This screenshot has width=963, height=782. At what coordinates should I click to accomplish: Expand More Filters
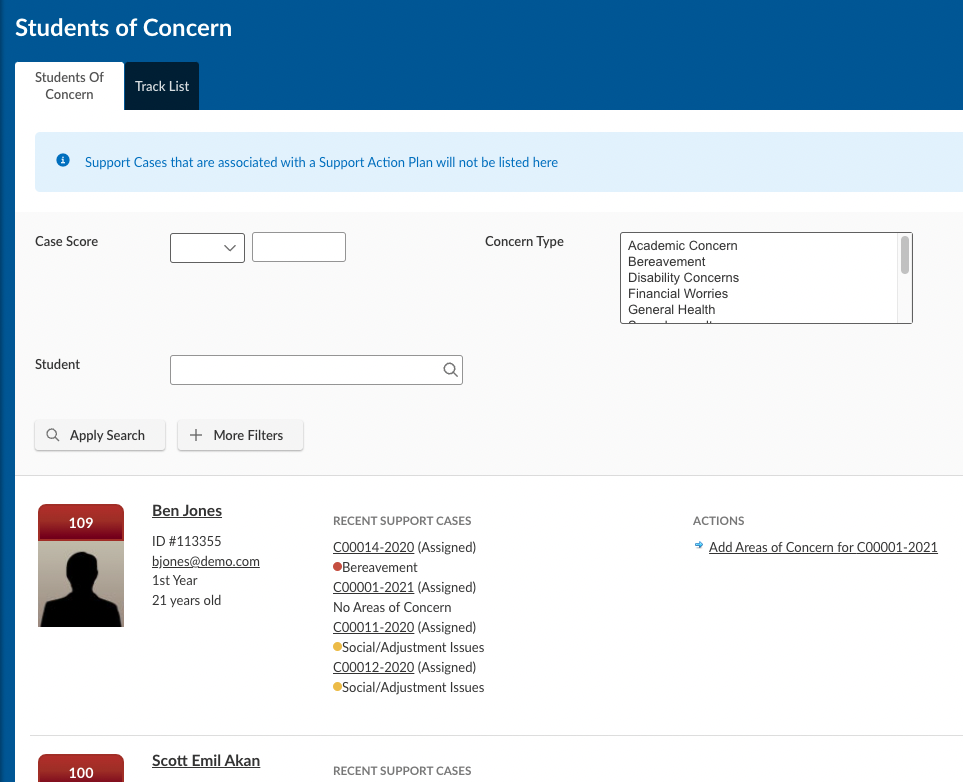click(240, 435)
